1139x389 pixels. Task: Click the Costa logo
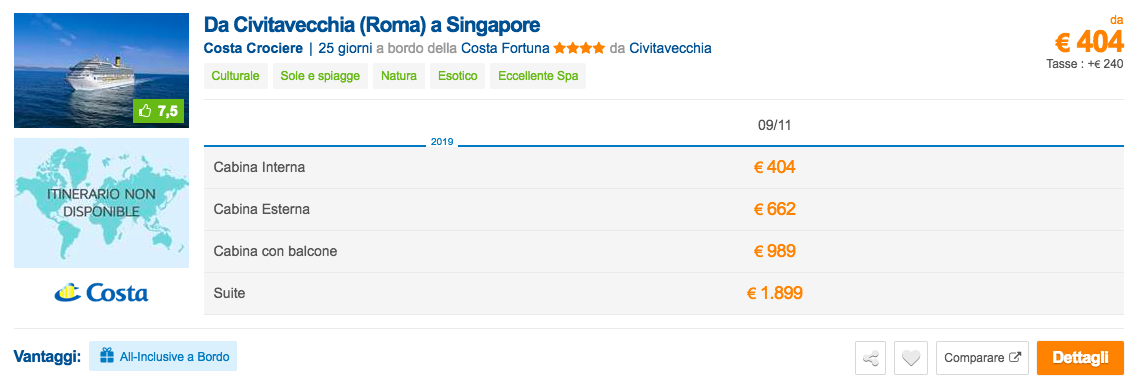pos(101,292)
